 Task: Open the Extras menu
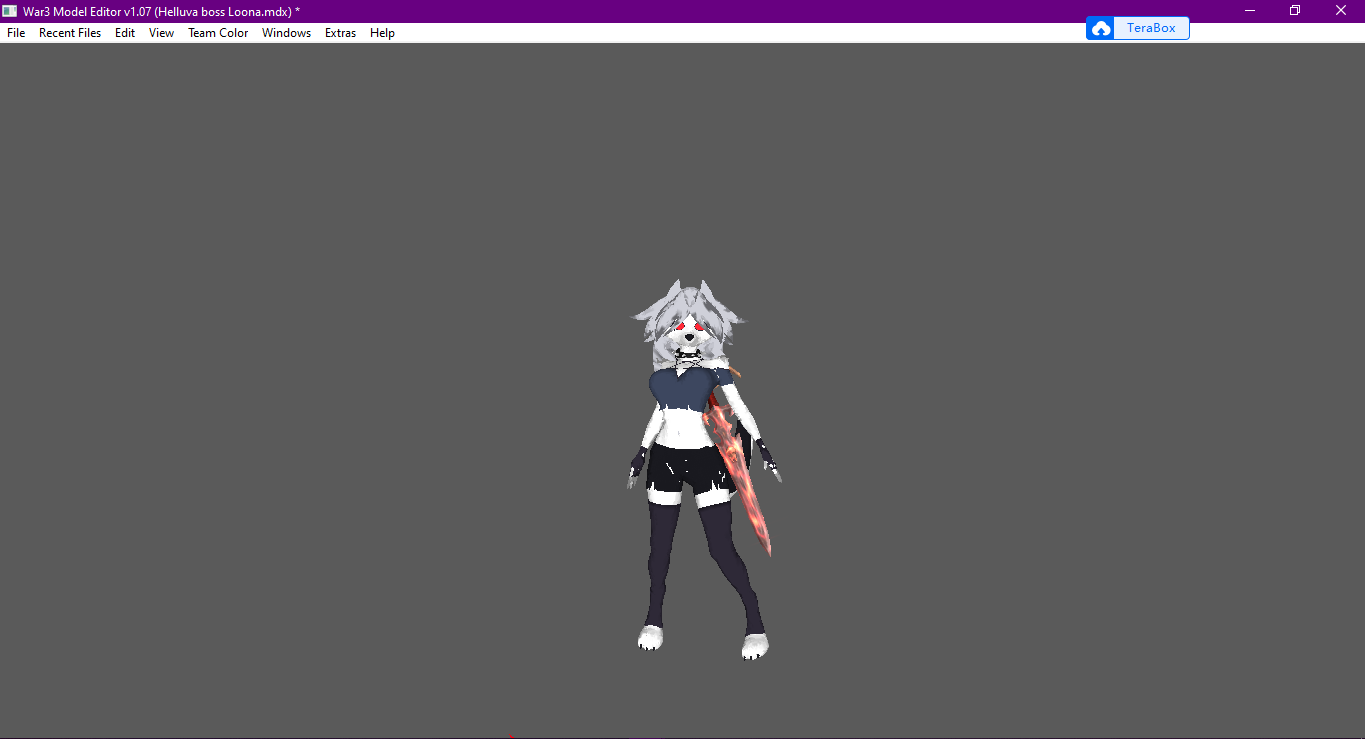(340, 33)
